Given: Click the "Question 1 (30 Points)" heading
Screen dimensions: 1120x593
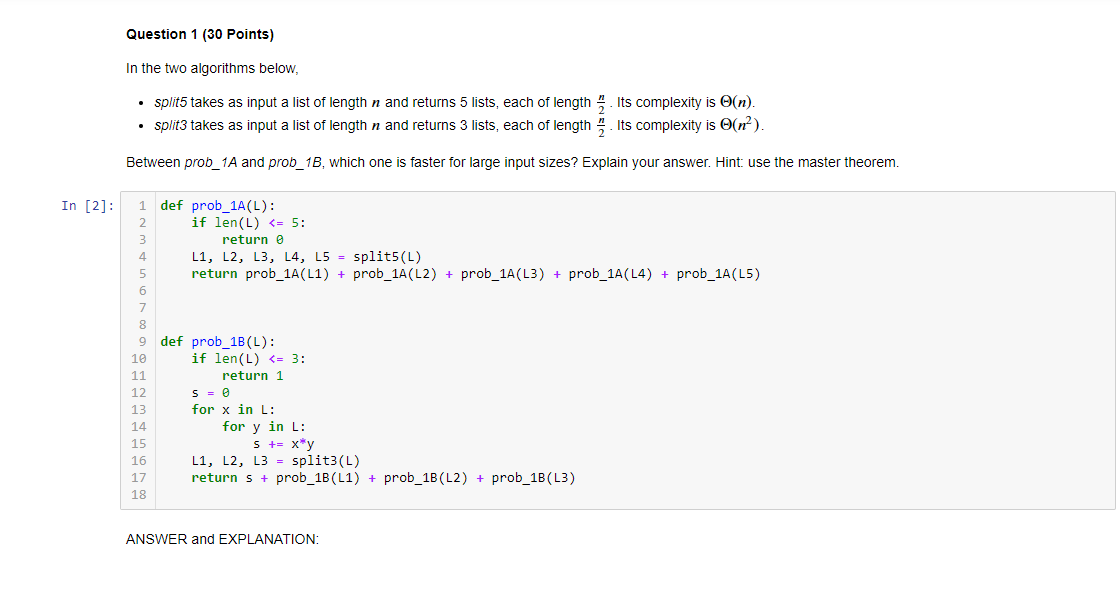Looking at the screenshot, I should click(x=199, y=34).
